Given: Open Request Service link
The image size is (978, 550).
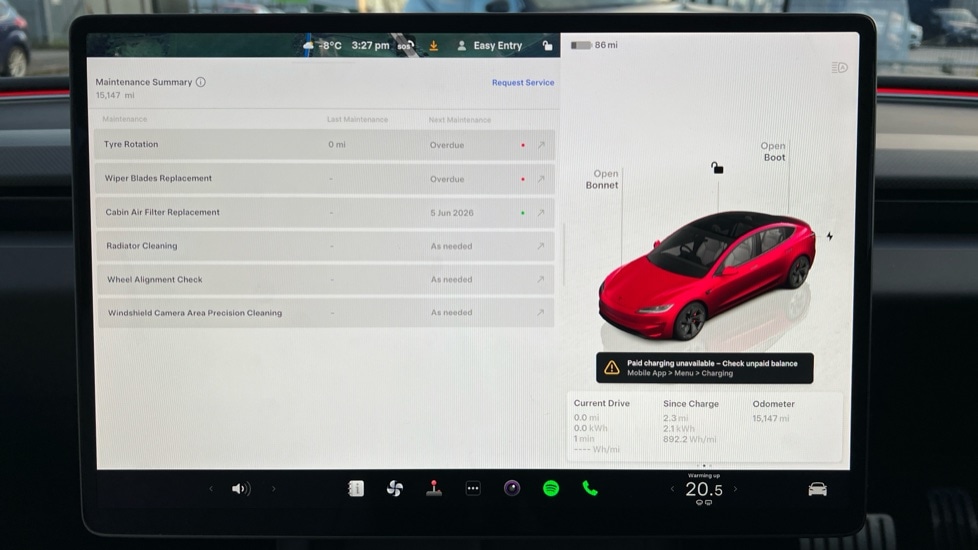Looking at the screenshot, I should (523, 82).
